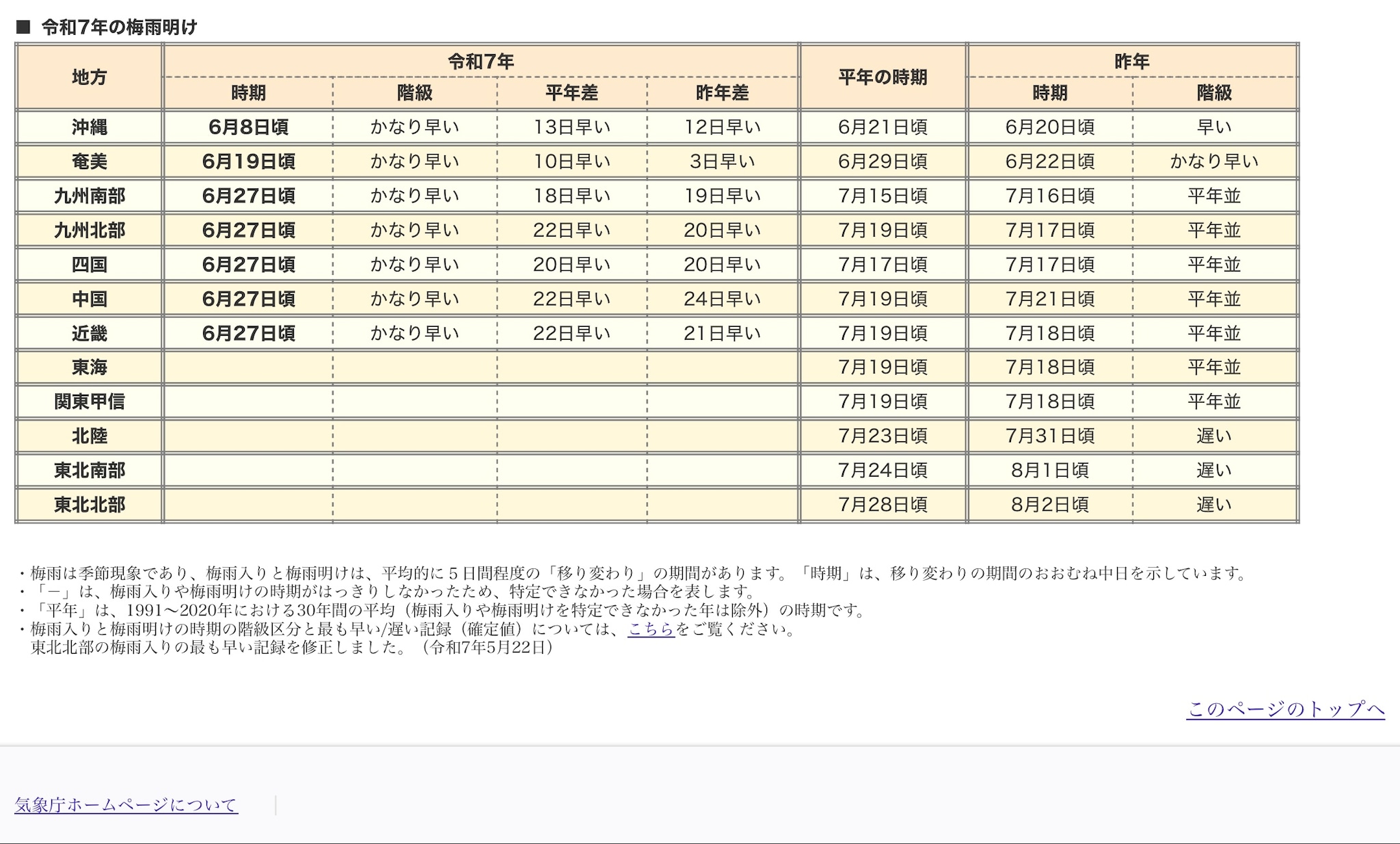Click the 令和7年の梅雨明け section heading
This screenshot has height=844, width=1400.
click(119, 27)
